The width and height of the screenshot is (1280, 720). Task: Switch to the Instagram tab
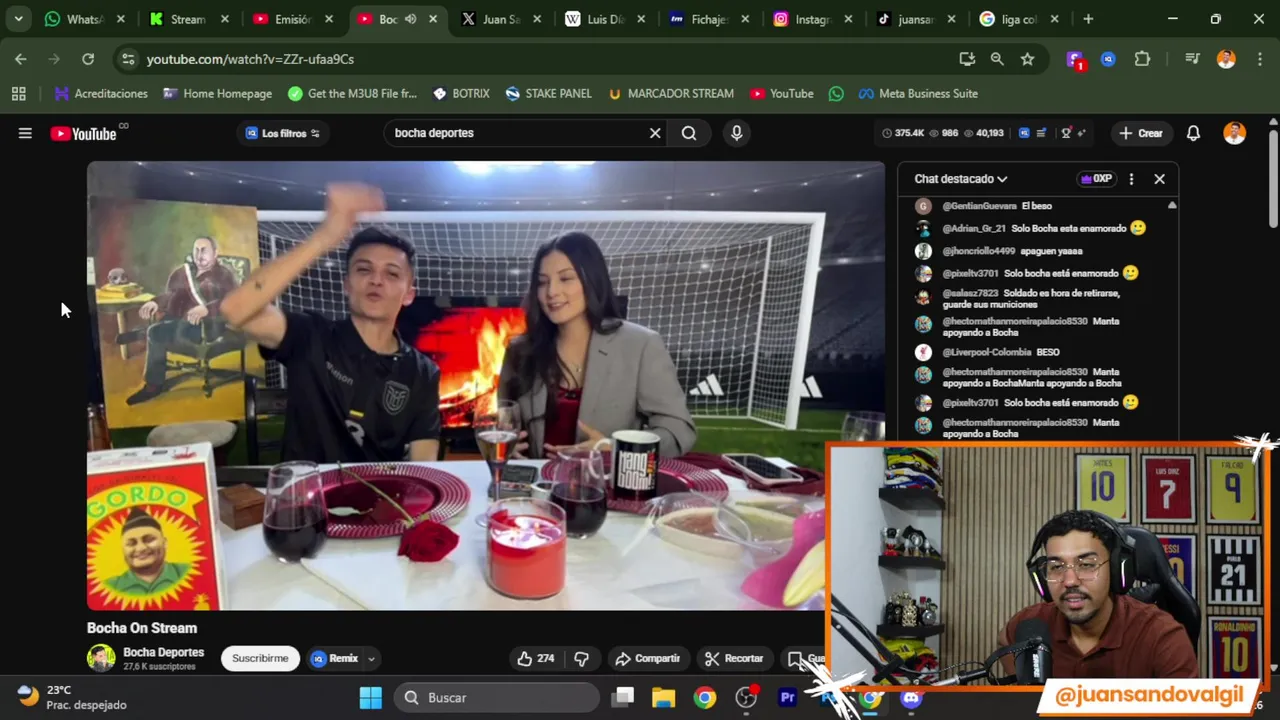(x=812, y=19)
